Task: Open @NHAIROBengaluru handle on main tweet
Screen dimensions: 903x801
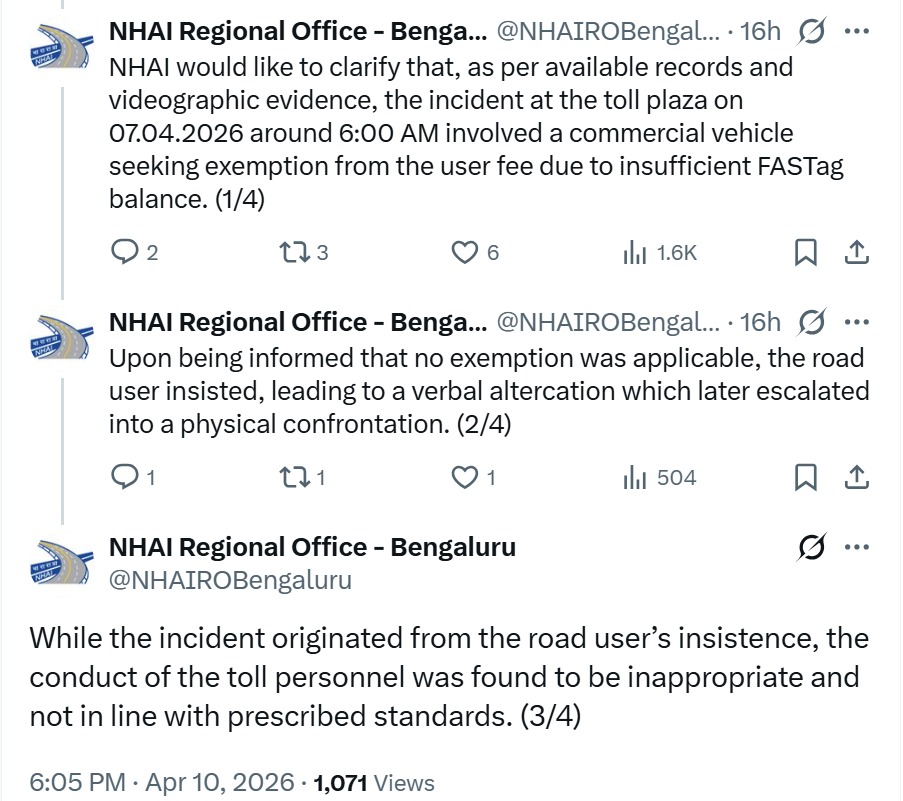Action: pos(230,580)
